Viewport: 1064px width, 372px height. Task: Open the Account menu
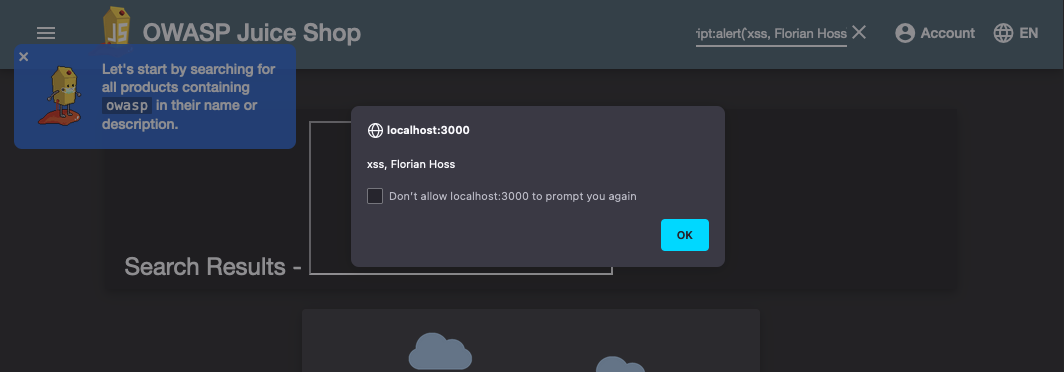tap(935, 33)
